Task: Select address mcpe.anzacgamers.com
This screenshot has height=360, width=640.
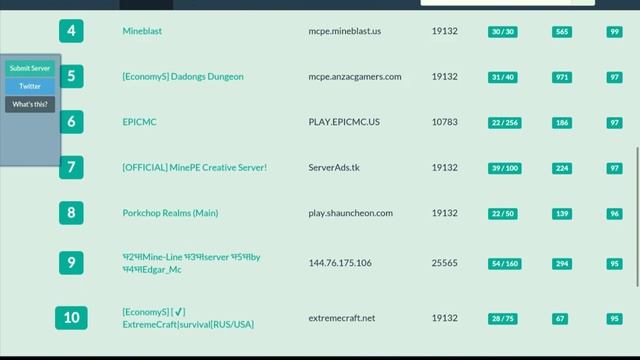Action: point(355,76)
